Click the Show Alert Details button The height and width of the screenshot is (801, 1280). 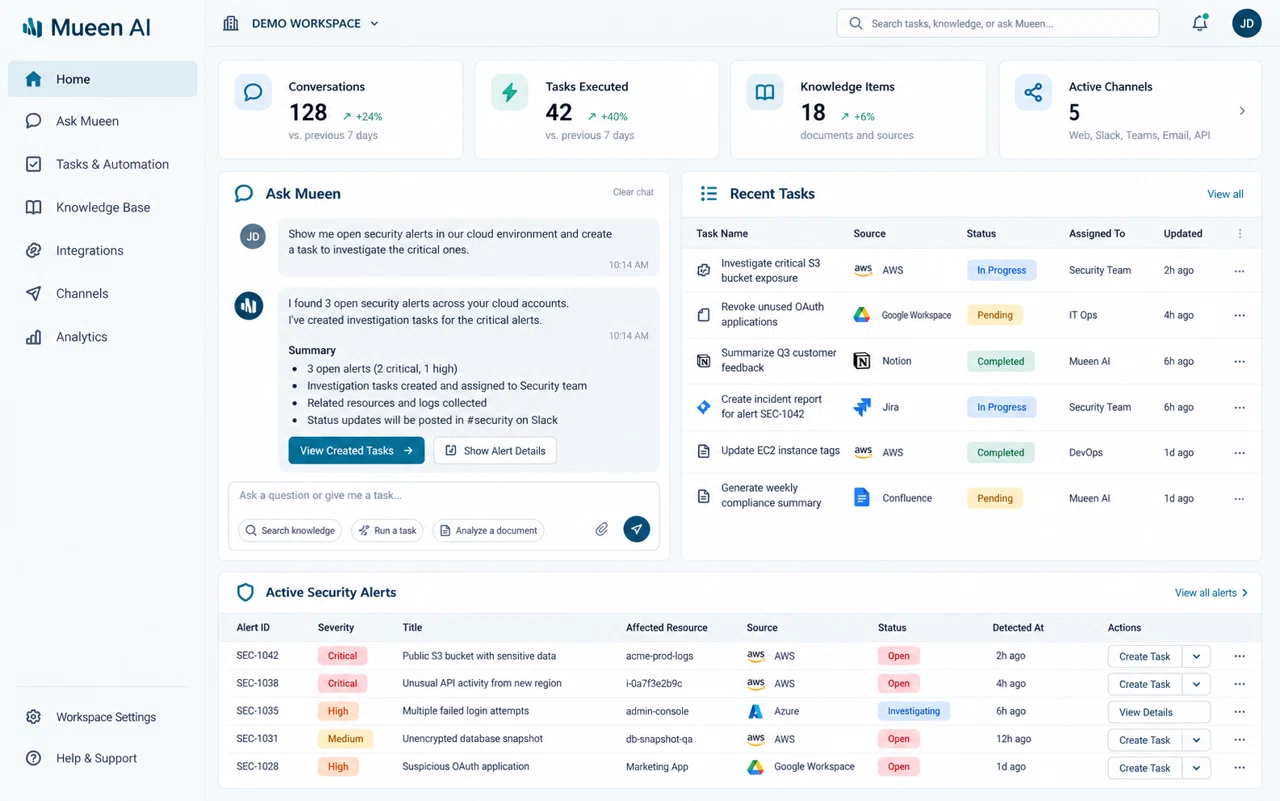pyautogui.click(x=495, y=451)
